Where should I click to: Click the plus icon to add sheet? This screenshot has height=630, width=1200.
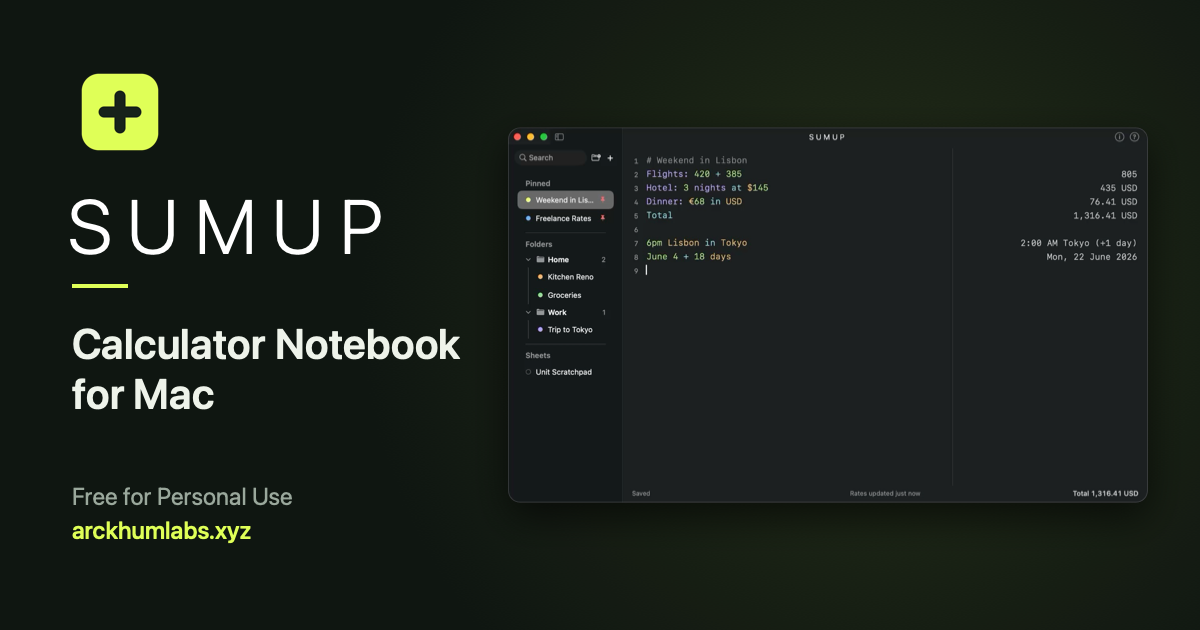pyautogui.click(x=610, y=158)
